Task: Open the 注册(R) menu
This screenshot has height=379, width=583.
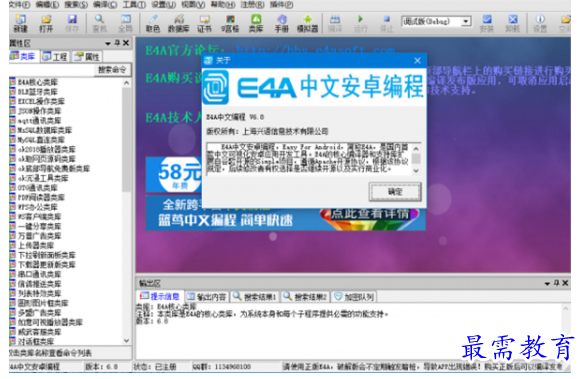Action: click(x=252, y=4)
